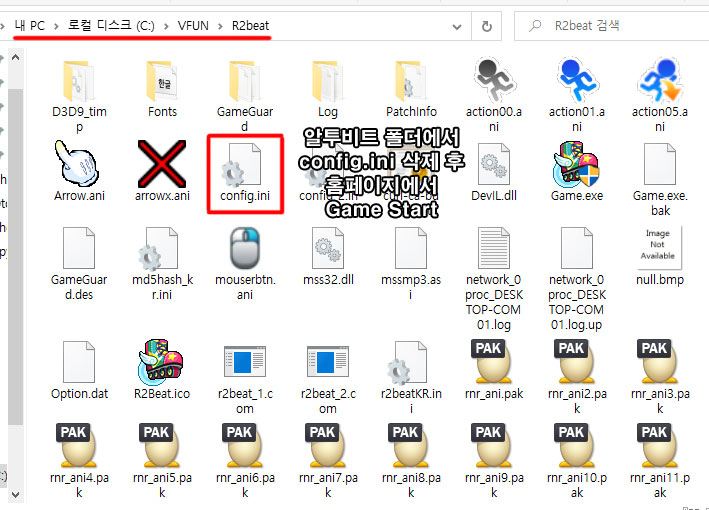Image resolution: width=709 pixels, height=510 pixels.
Task: Refresh the R2beat folder view
Action: pyautogui.click(x=487, y=27)
